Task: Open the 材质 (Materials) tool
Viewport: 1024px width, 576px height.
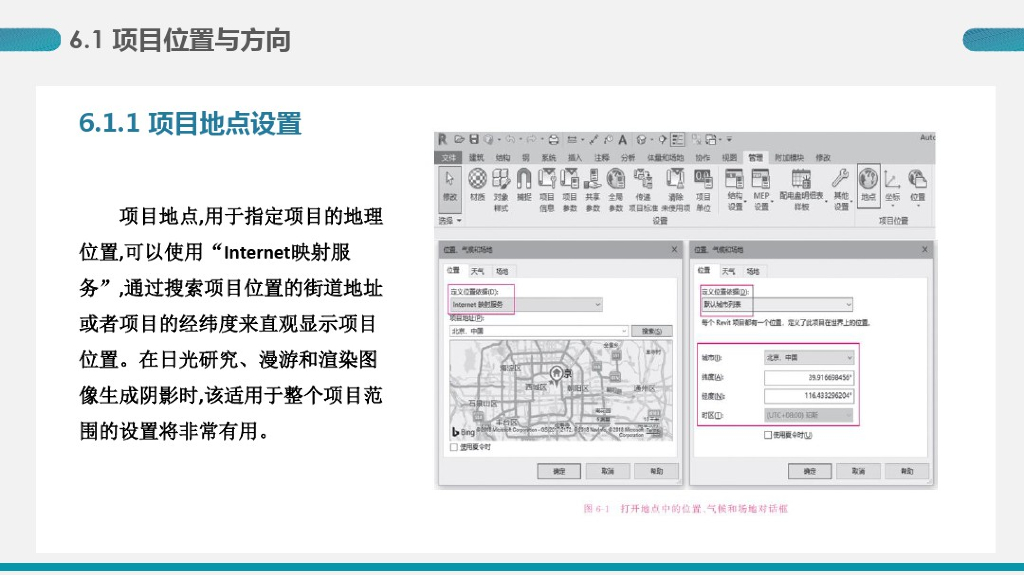Action: 477,185
